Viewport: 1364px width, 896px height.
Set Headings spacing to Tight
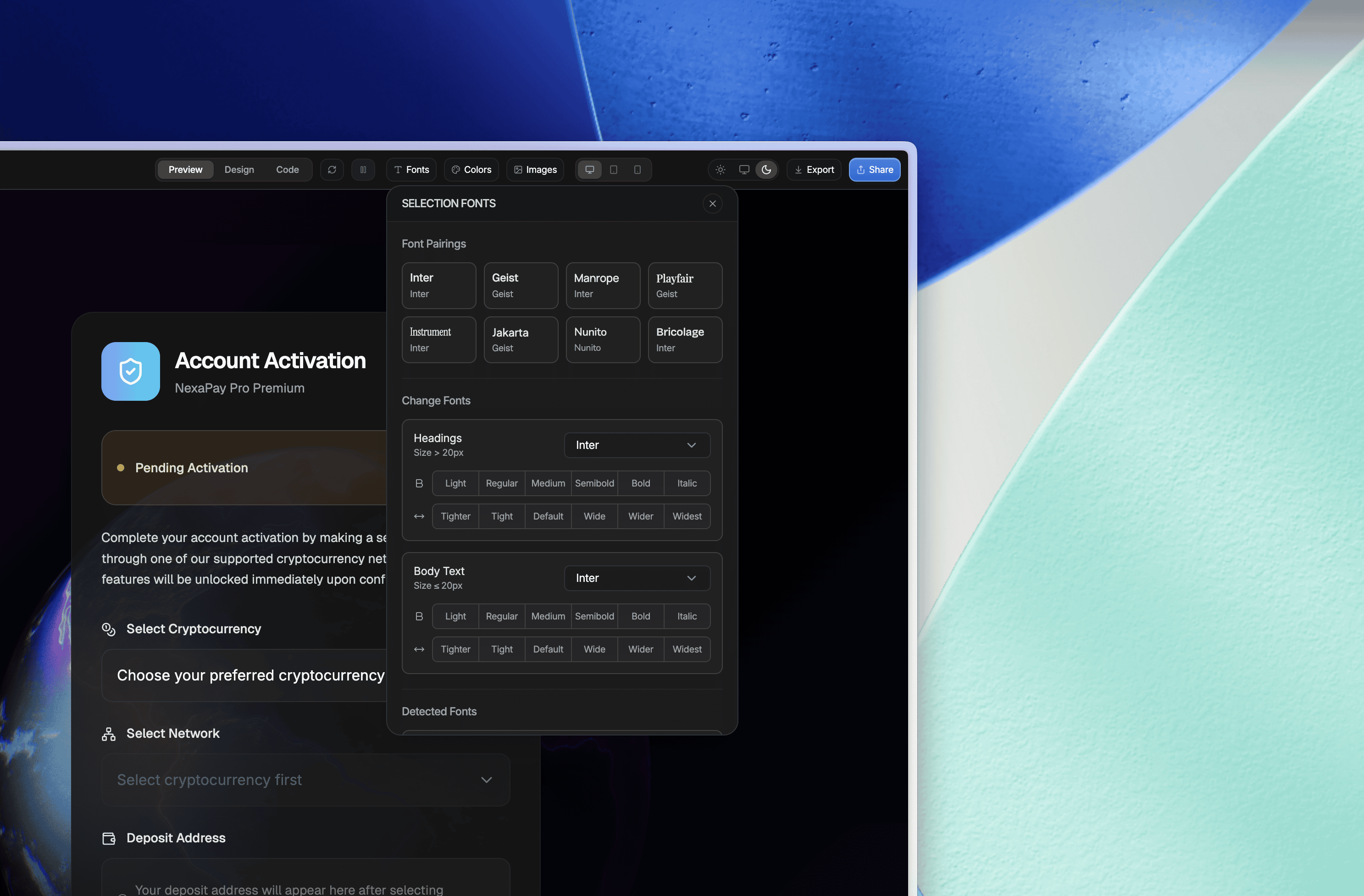(x=501, y=516)
